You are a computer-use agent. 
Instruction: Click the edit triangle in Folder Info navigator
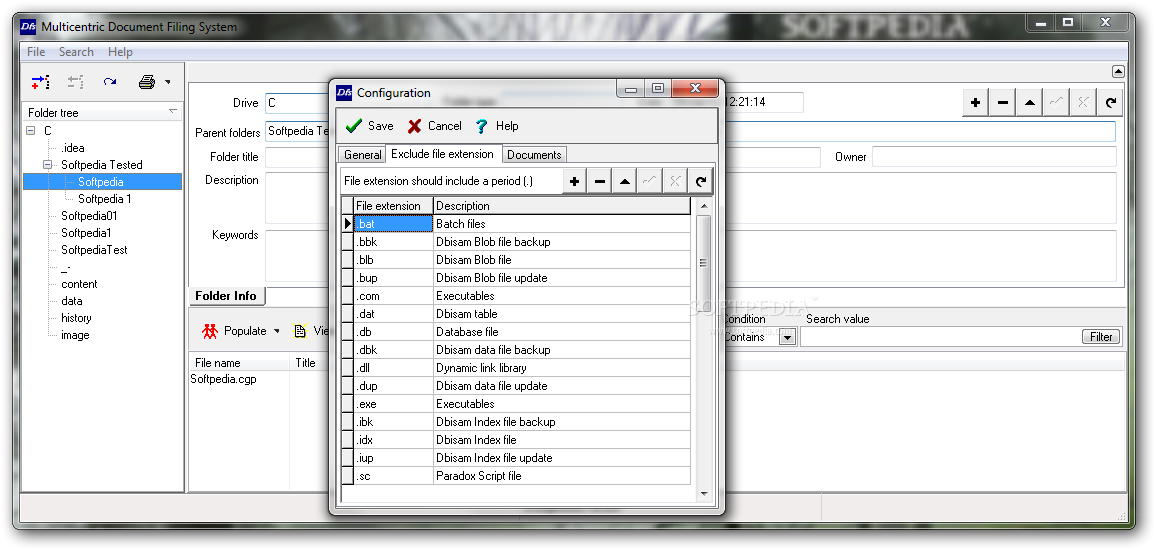click(1029, 102)
